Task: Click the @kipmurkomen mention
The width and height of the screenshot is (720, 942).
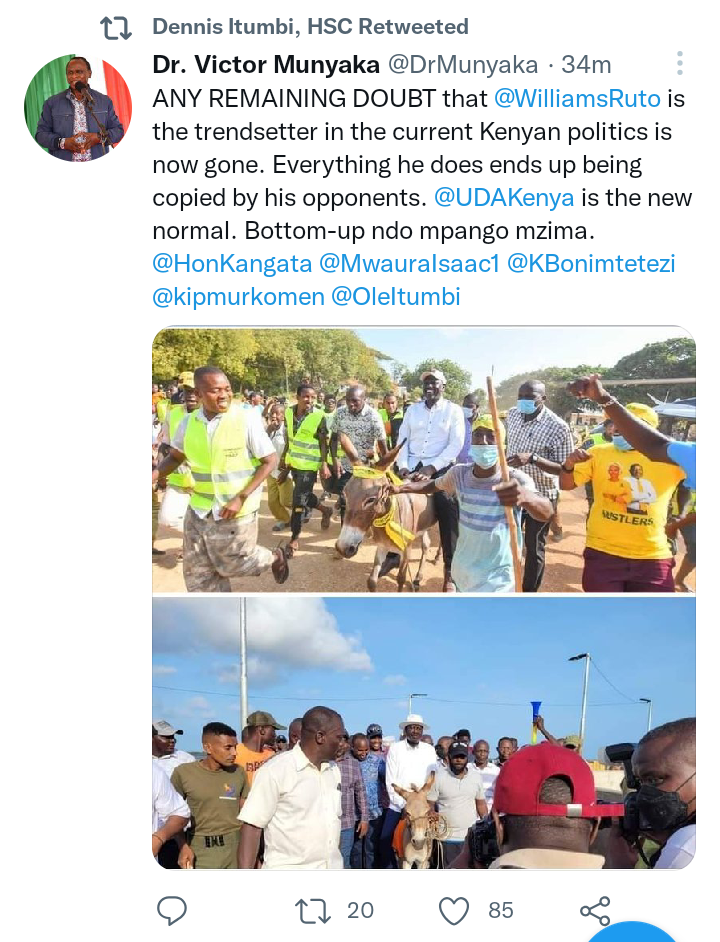Action: 239,297
